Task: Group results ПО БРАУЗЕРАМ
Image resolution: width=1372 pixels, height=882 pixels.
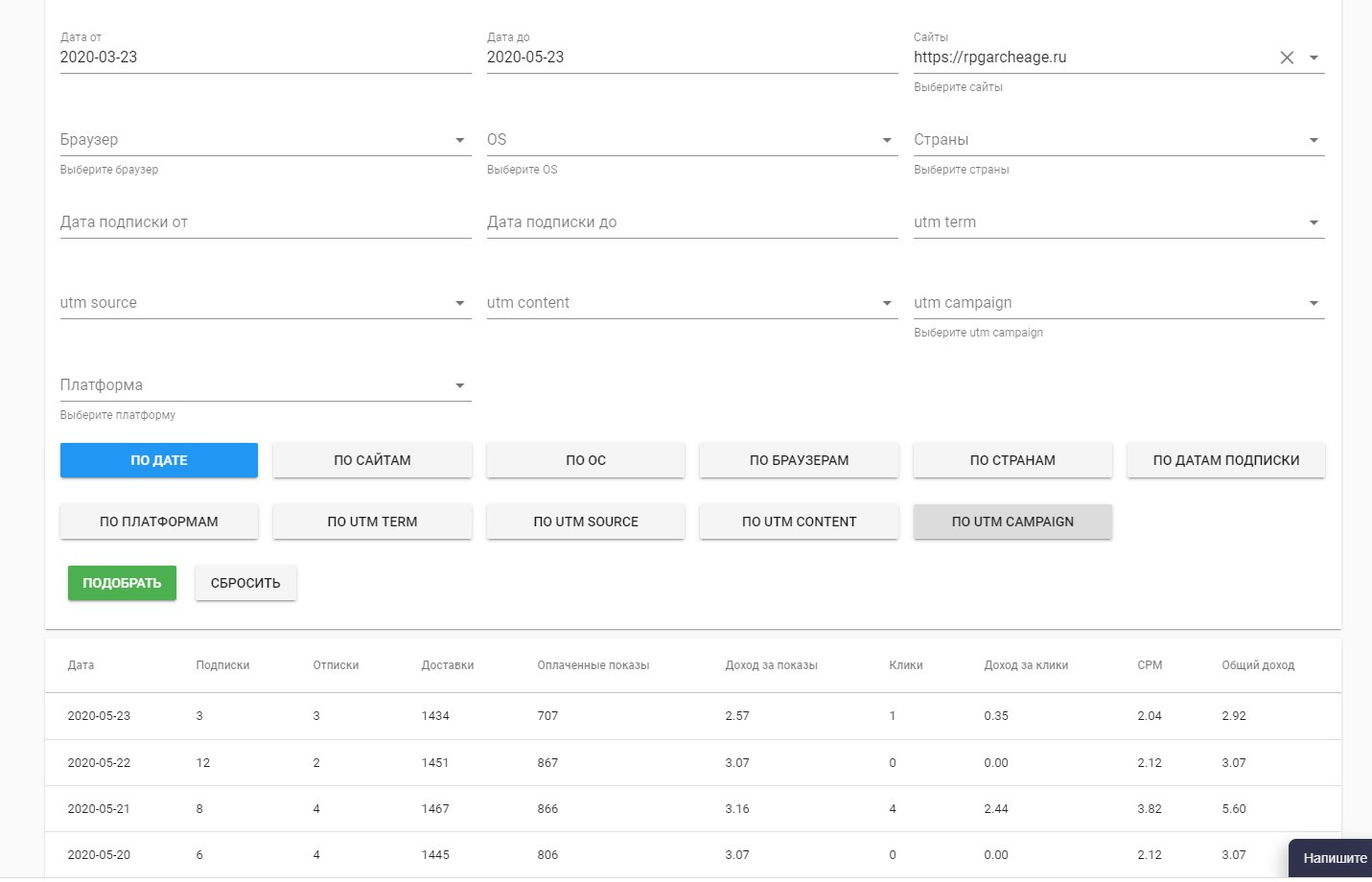Action: pos(799,460)
